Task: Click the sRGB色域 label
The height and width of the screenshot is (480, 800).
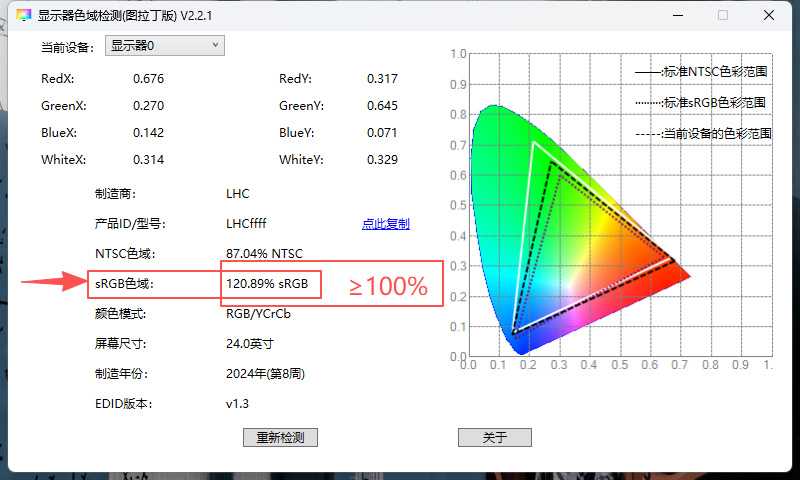Action: point(124,284)
